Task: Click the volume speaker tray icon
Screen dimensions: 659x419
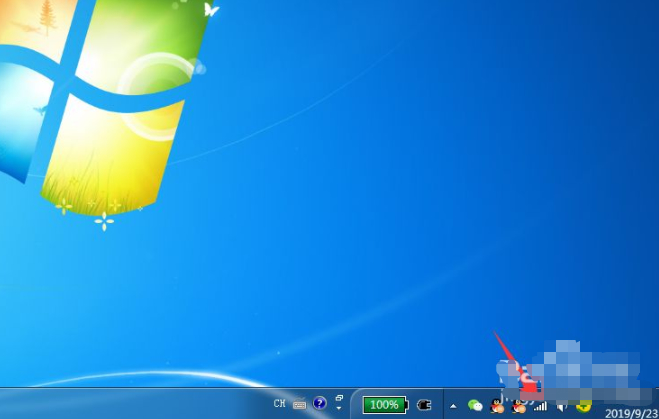Action: click(x=561, y=405)
